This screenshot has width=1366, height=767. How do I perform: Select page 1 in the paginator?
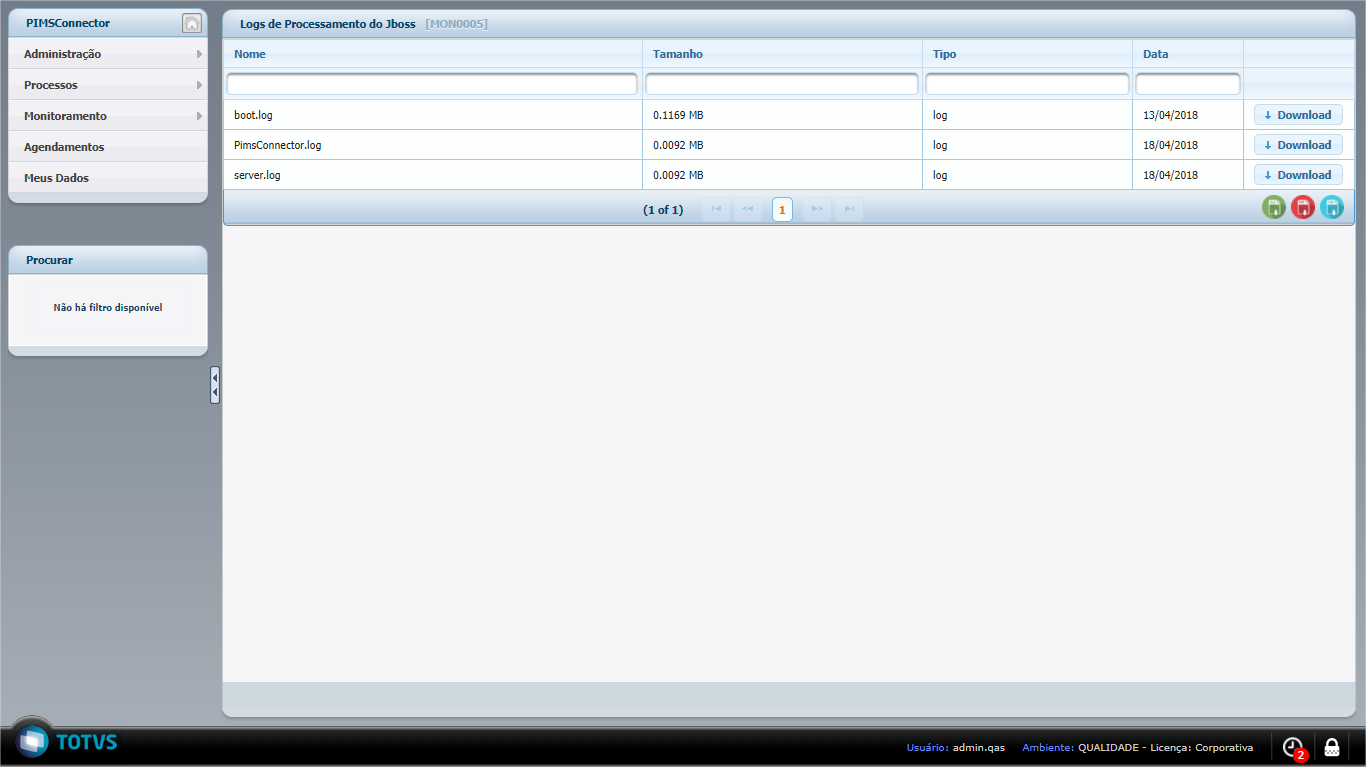782,209
